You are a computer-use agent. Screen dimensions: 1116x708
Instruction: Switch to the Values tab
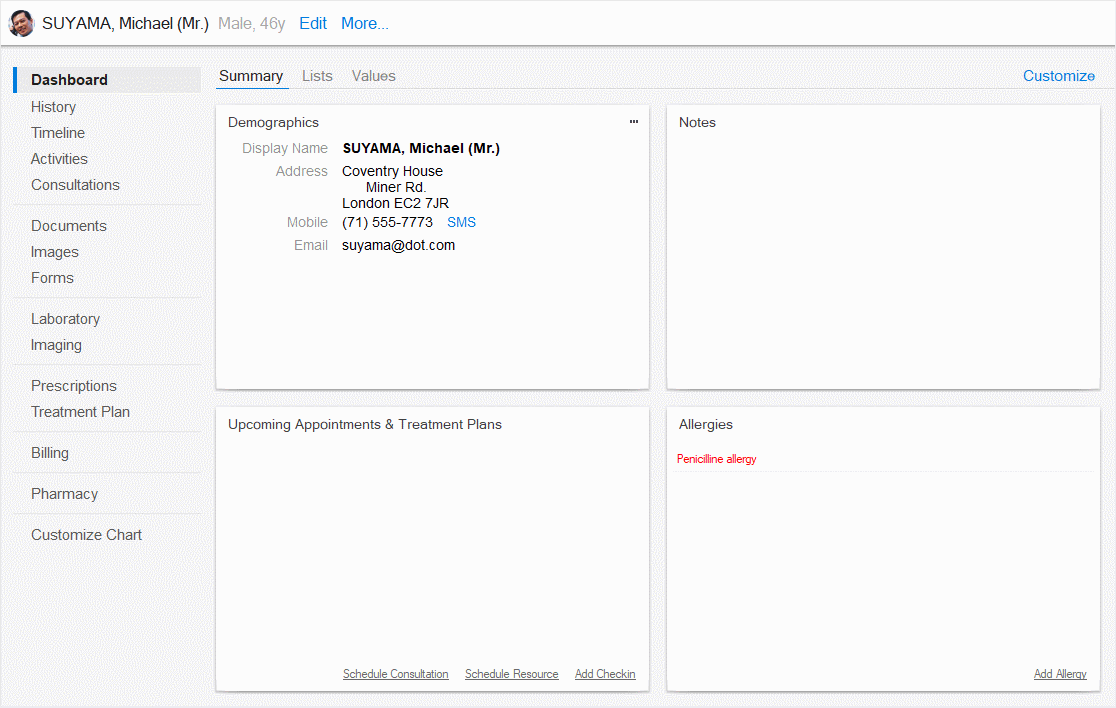(x=373, y=76)
